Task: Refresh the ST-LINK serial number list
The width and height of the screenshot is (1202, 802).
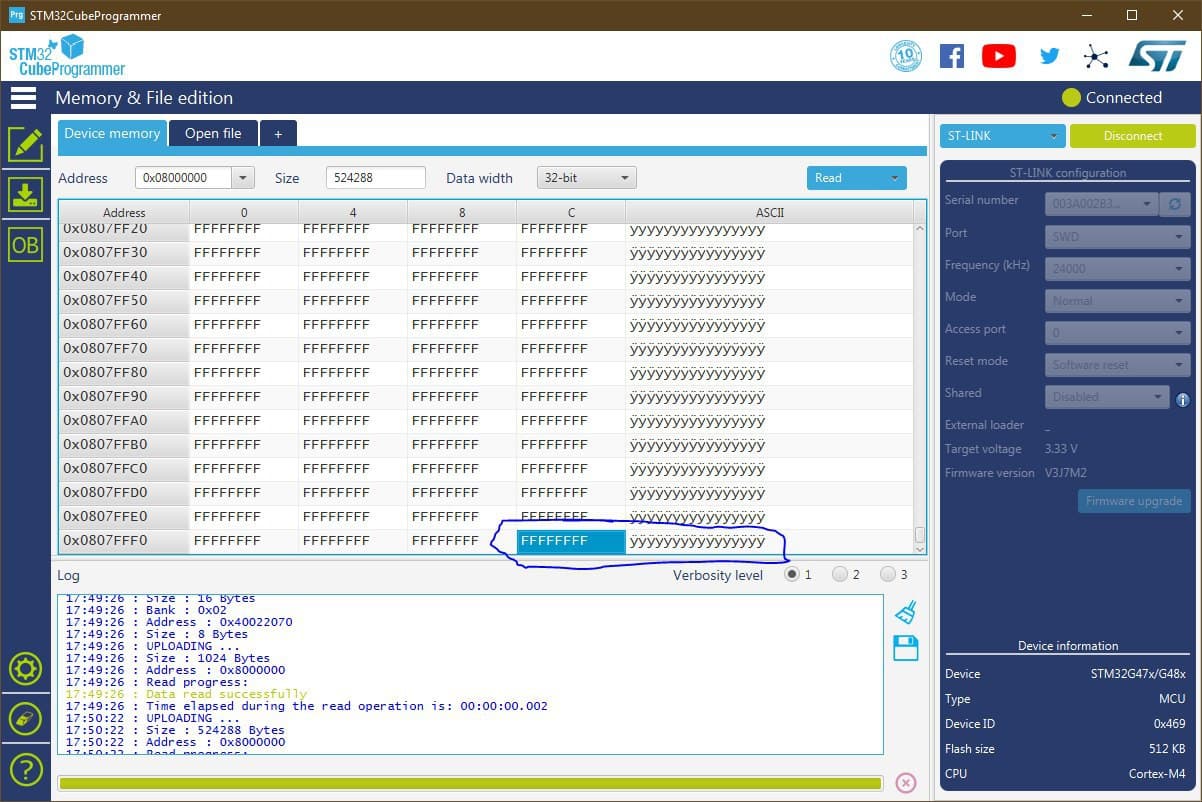Action: pyautogui.click(x=1175, y=203)
